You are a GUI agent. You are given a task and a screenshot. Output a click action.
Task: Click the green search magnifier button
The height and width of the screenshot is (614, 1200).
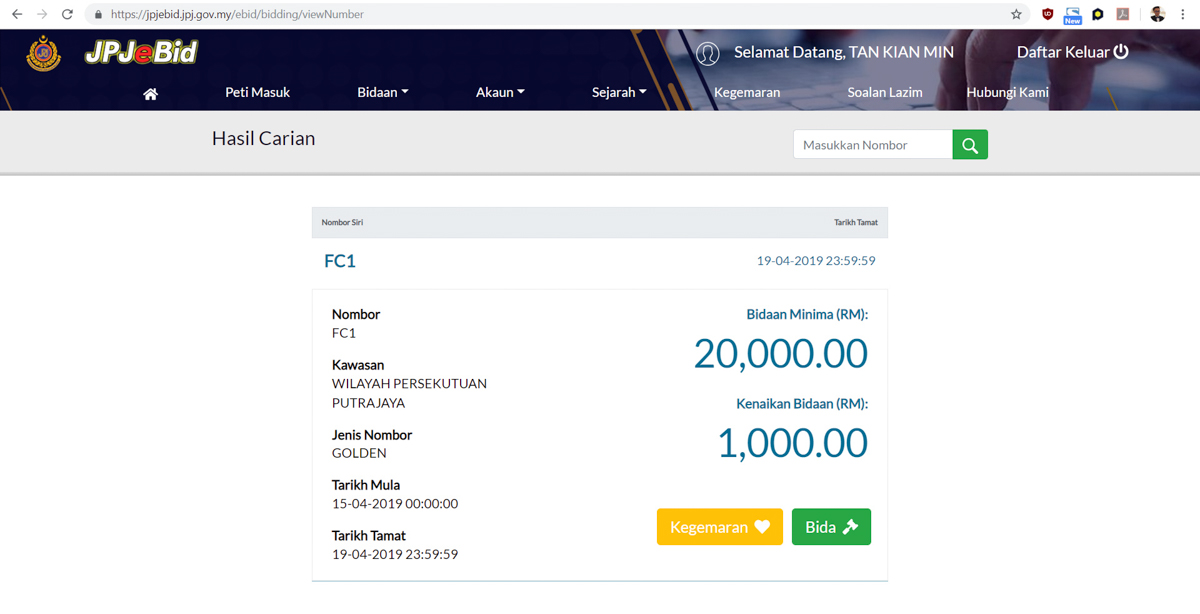(970, 145)
